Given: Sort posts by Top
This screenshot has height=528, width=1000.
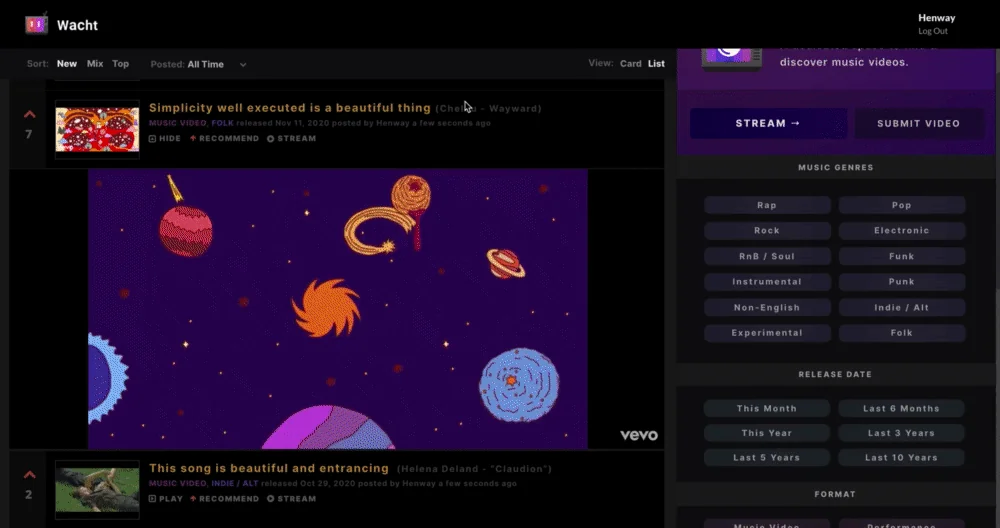Looking at the screenshot, I should [x=121, y=64].
